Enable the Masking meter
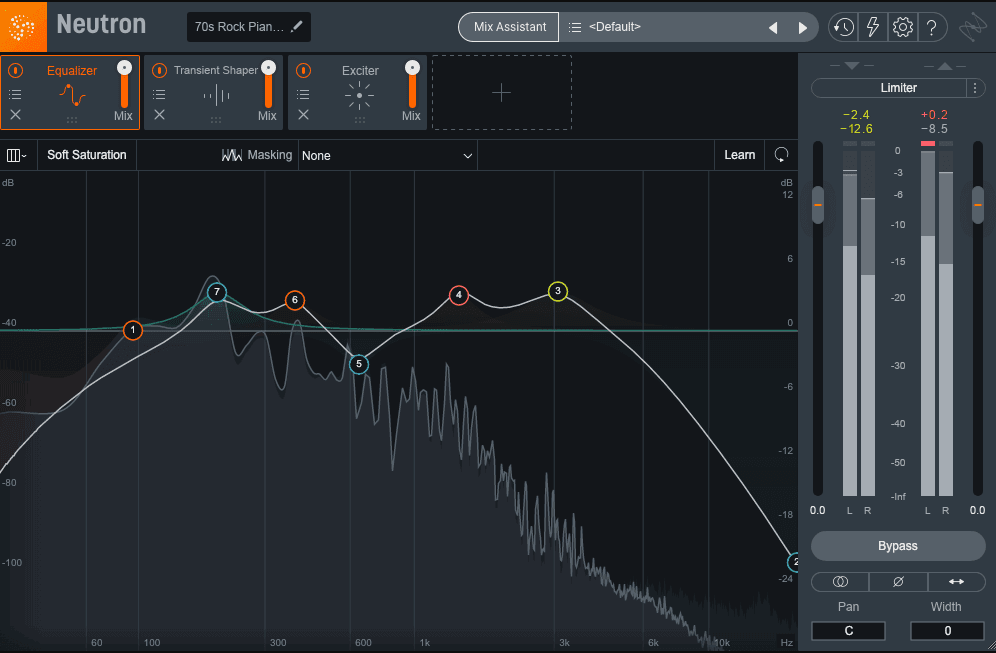This screenshot has width=996, height=653. pos(257,155)
